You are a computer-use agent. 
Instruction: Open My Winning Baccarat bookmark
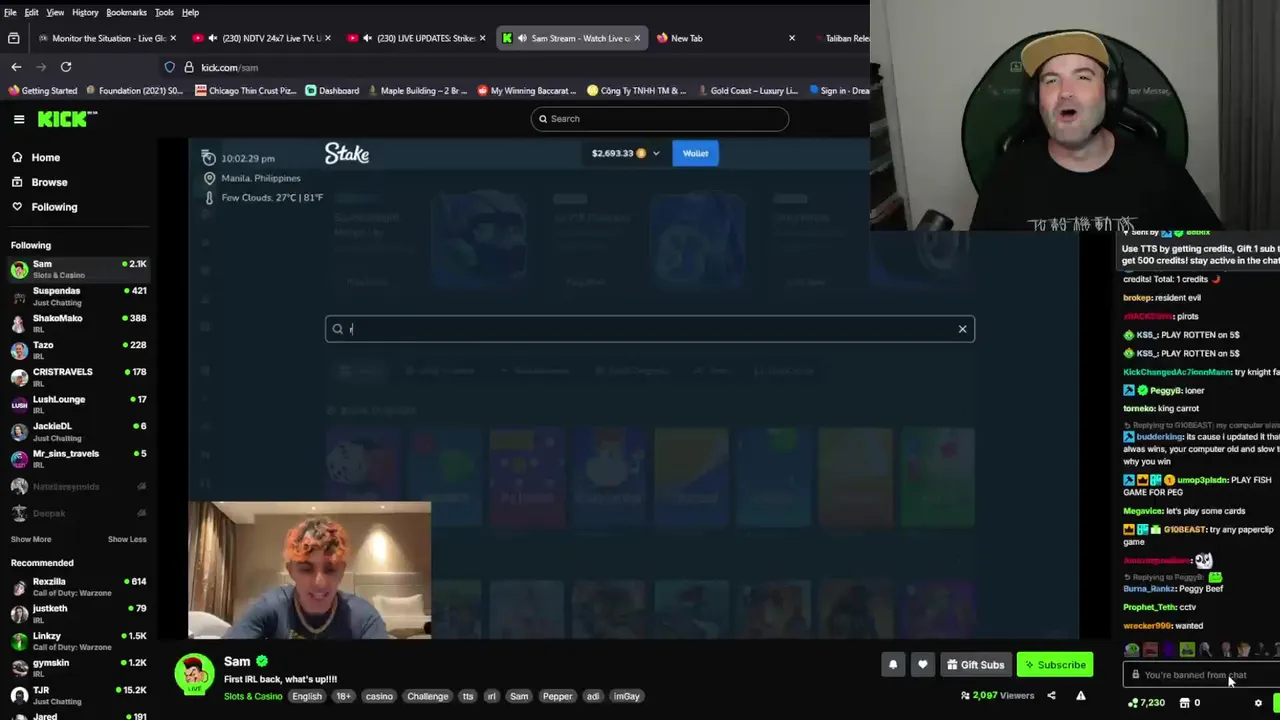527,91
